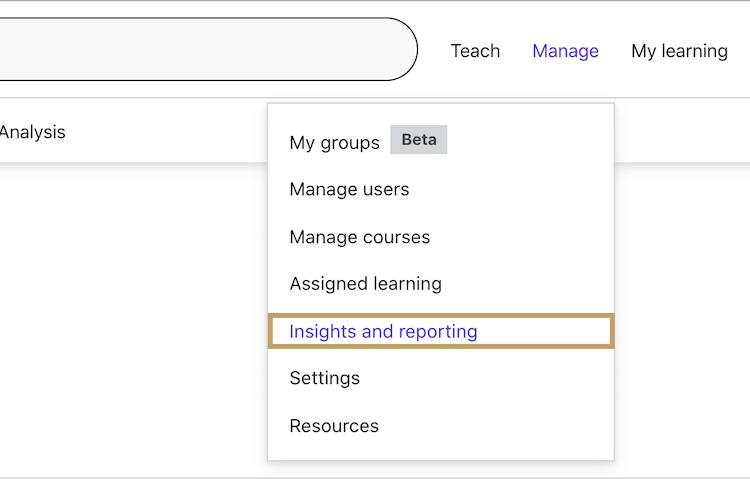Open the My learning navigation item
This screenshot has height=502, width=750.
tap(679, 51)
